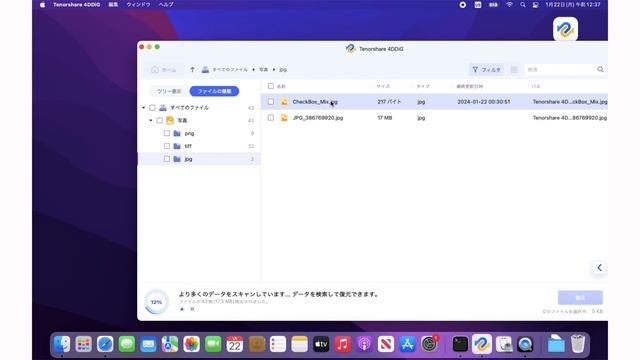
Task: Check the tiff folder checkbox
Action: (167, 146)
